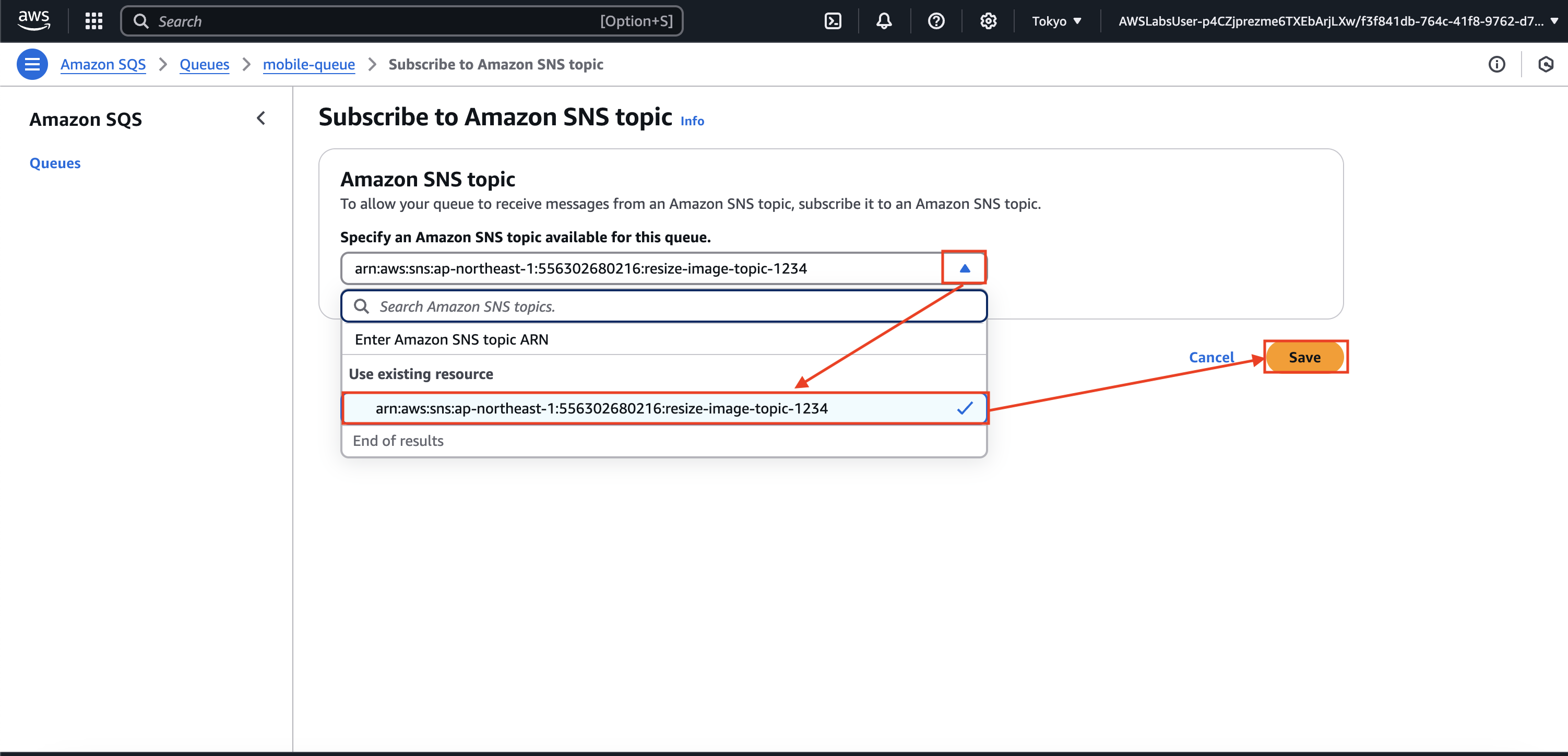This screenshot has width=1568, height=756.
Task: Click the Save button
Action: pyautogui.click(x=1304, y=357)
